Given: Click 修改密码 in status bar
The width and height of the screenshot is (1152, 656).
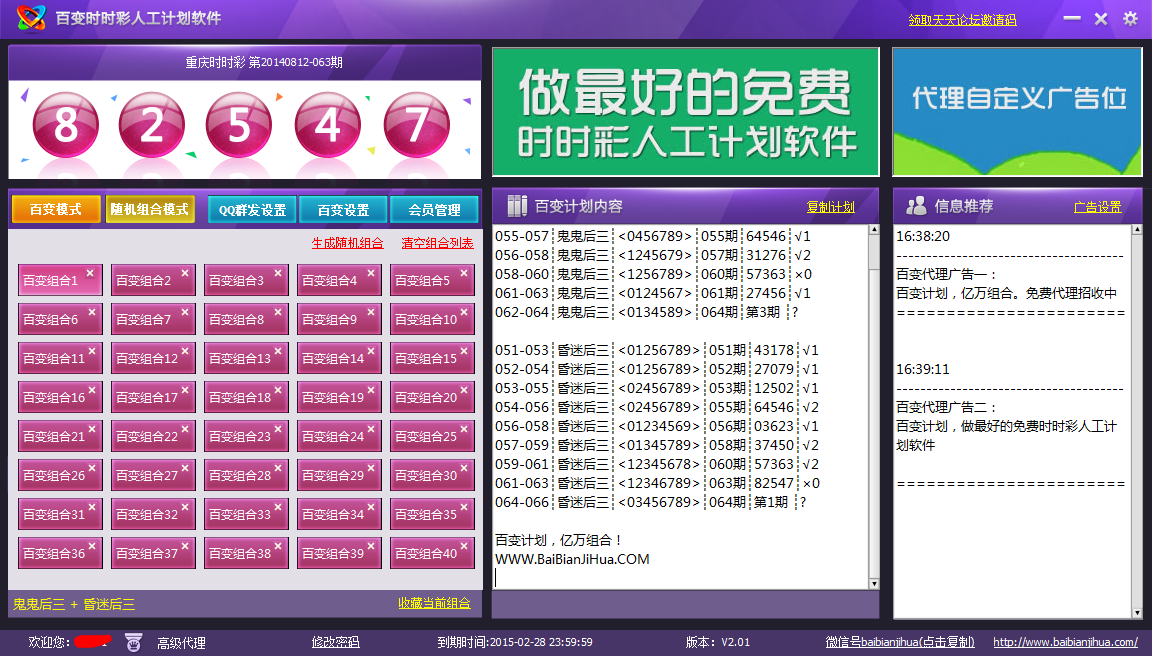Looking at the screenshot, I should click(x=336, y=642).
